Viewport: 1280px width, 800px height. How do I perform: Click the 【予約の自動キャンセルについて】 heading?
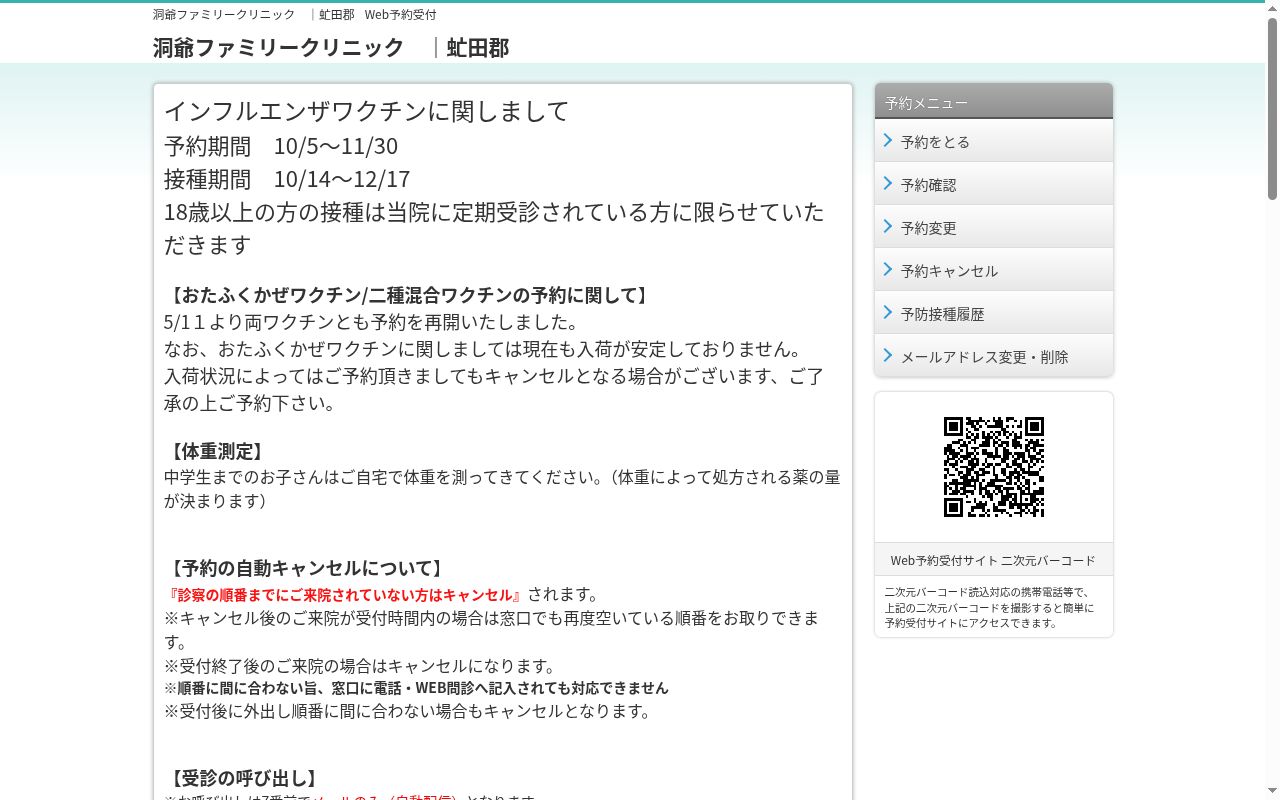pyautogui.click(x=305, y=568)
